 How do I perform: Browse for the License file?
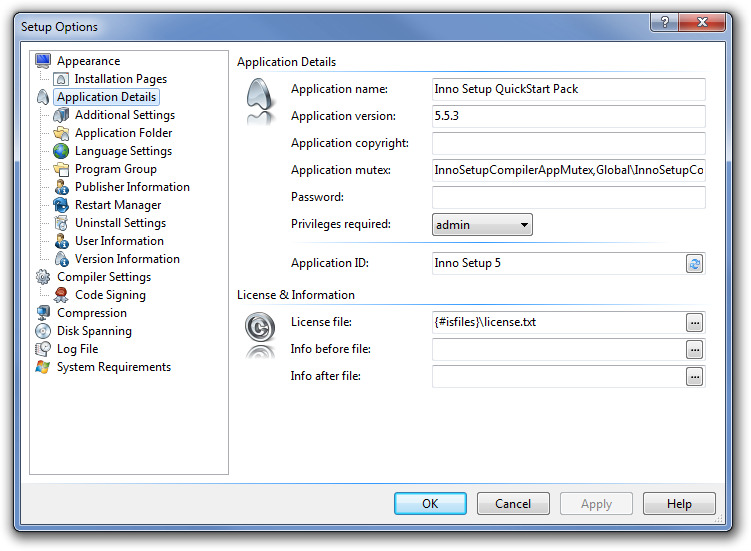click(695, 322)
